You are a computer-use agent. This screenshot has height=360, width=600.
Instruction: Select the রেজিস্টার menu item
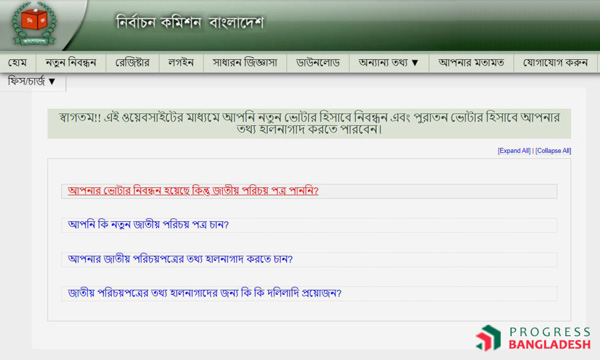pos(132,62)
